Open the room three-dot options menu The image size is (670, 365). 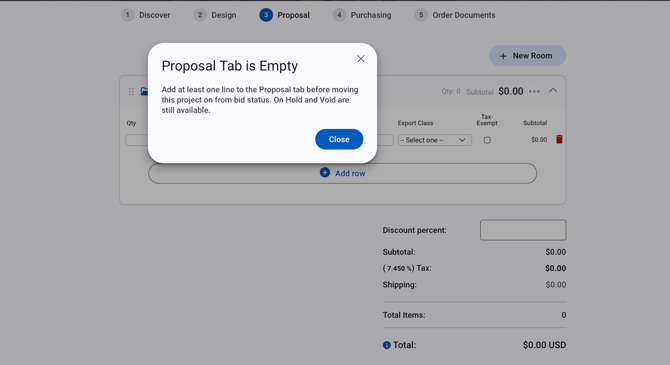click(534, 91)
